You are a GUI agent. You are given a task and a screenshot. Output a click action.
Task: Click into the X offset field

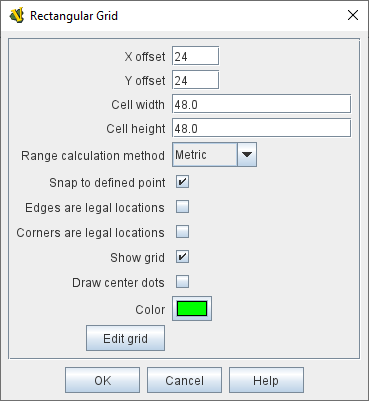[195, 56]
